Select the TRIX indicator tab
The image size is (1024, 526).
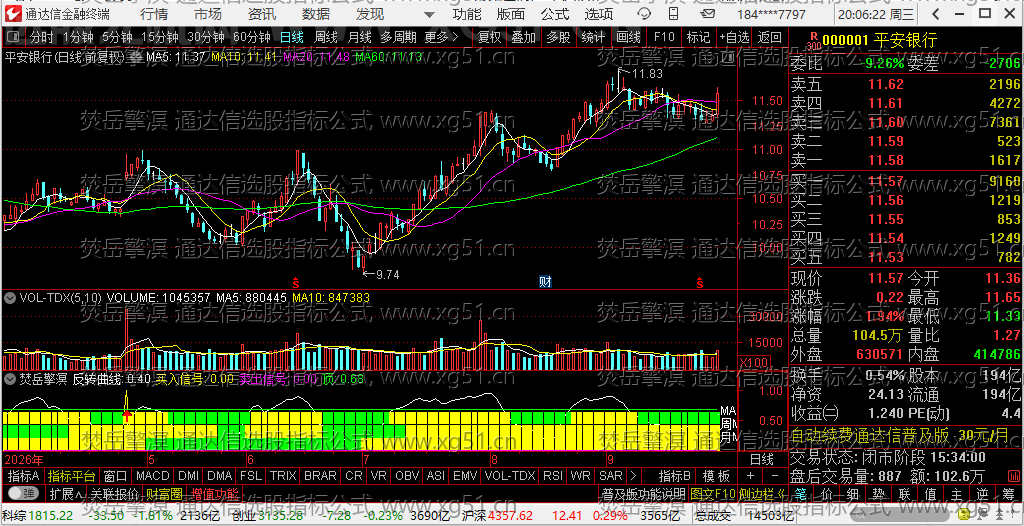283,476
